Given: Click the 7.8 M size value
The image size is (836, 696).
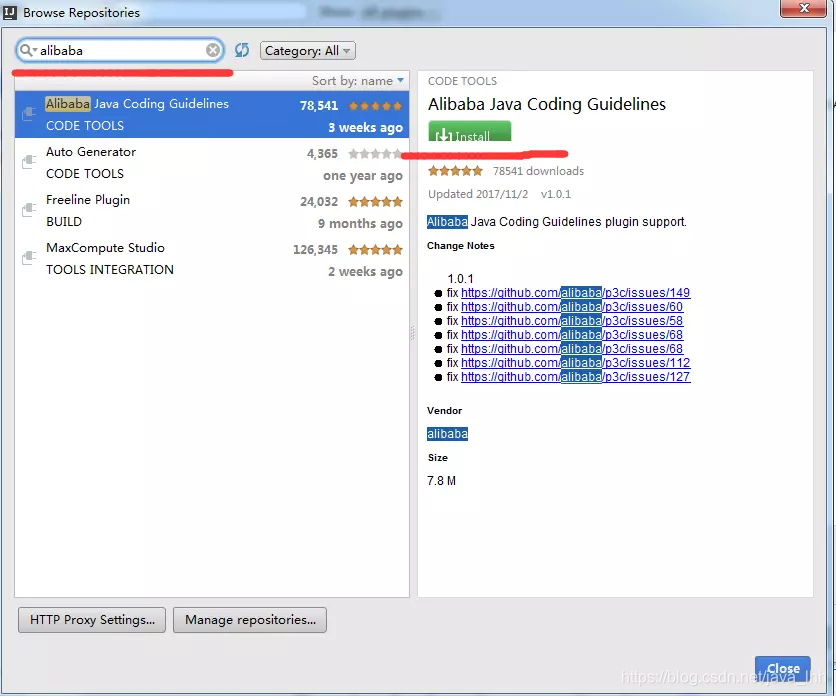Looking at the screenshot, I should (x=441, y=481).
